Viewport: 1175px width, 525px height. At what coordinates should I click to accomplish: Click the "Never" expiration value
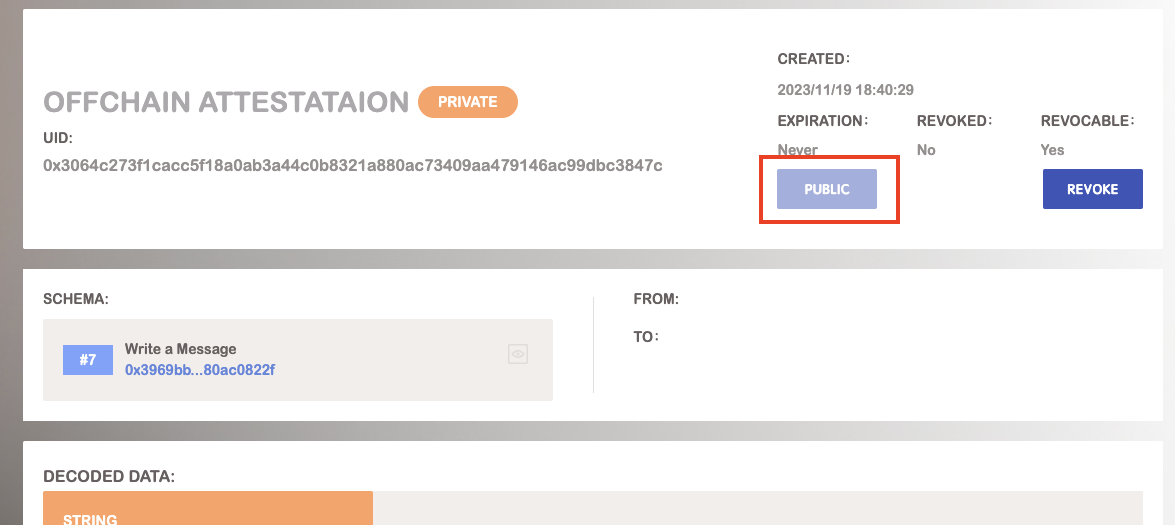point(797,150)
